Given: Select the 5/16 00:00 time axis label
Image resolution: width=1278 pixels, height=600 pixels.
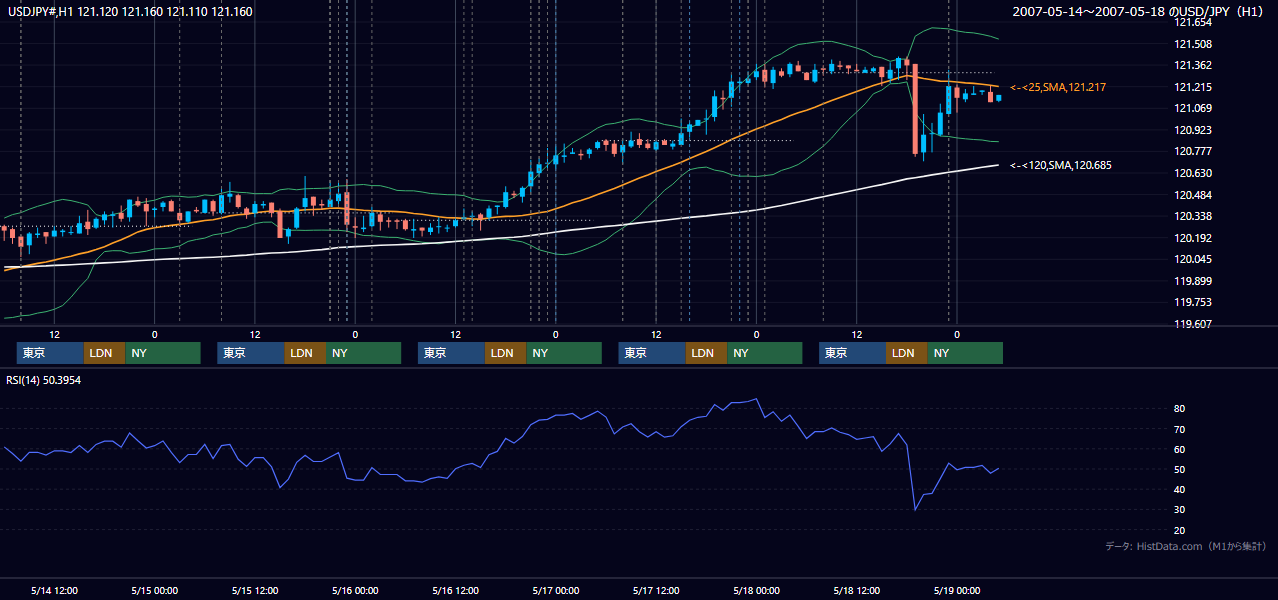Looking at the screenshot, I should pos(355,590).
